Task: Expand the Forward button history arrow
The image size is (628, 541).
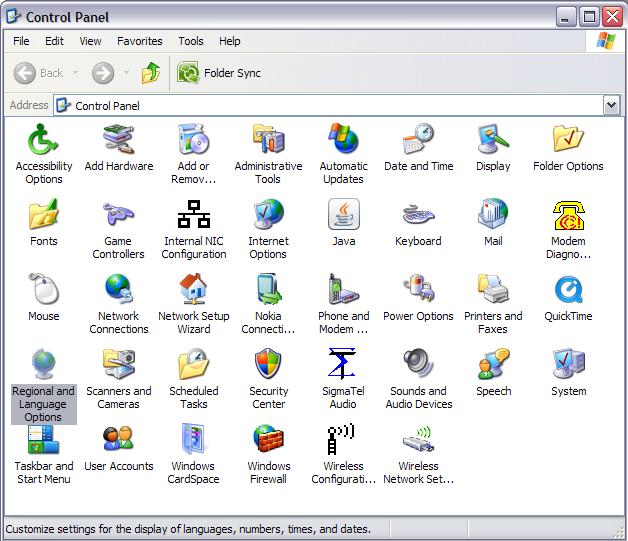Action: 126,73
